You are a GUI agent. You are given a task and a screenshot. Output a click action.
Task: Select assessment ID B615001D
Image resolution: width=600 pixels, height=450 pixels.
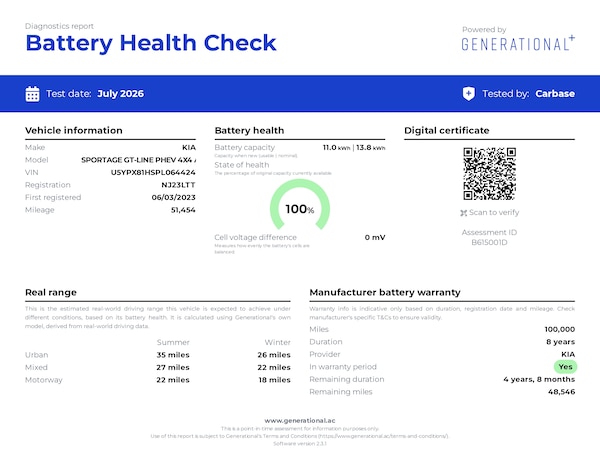coord(489,243)
